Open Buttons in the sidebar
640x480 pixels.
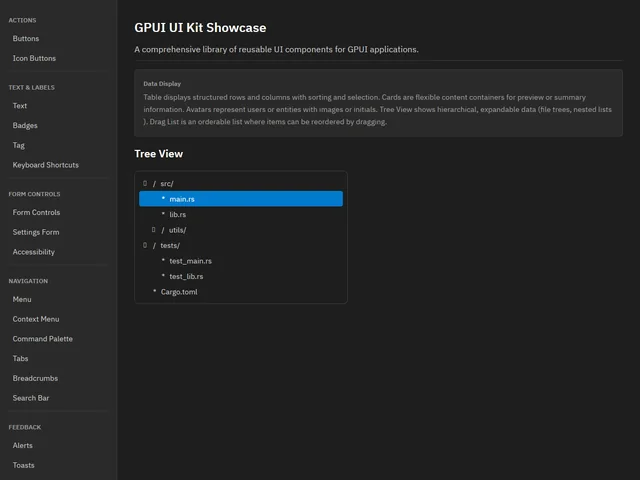tap(26, 38)
